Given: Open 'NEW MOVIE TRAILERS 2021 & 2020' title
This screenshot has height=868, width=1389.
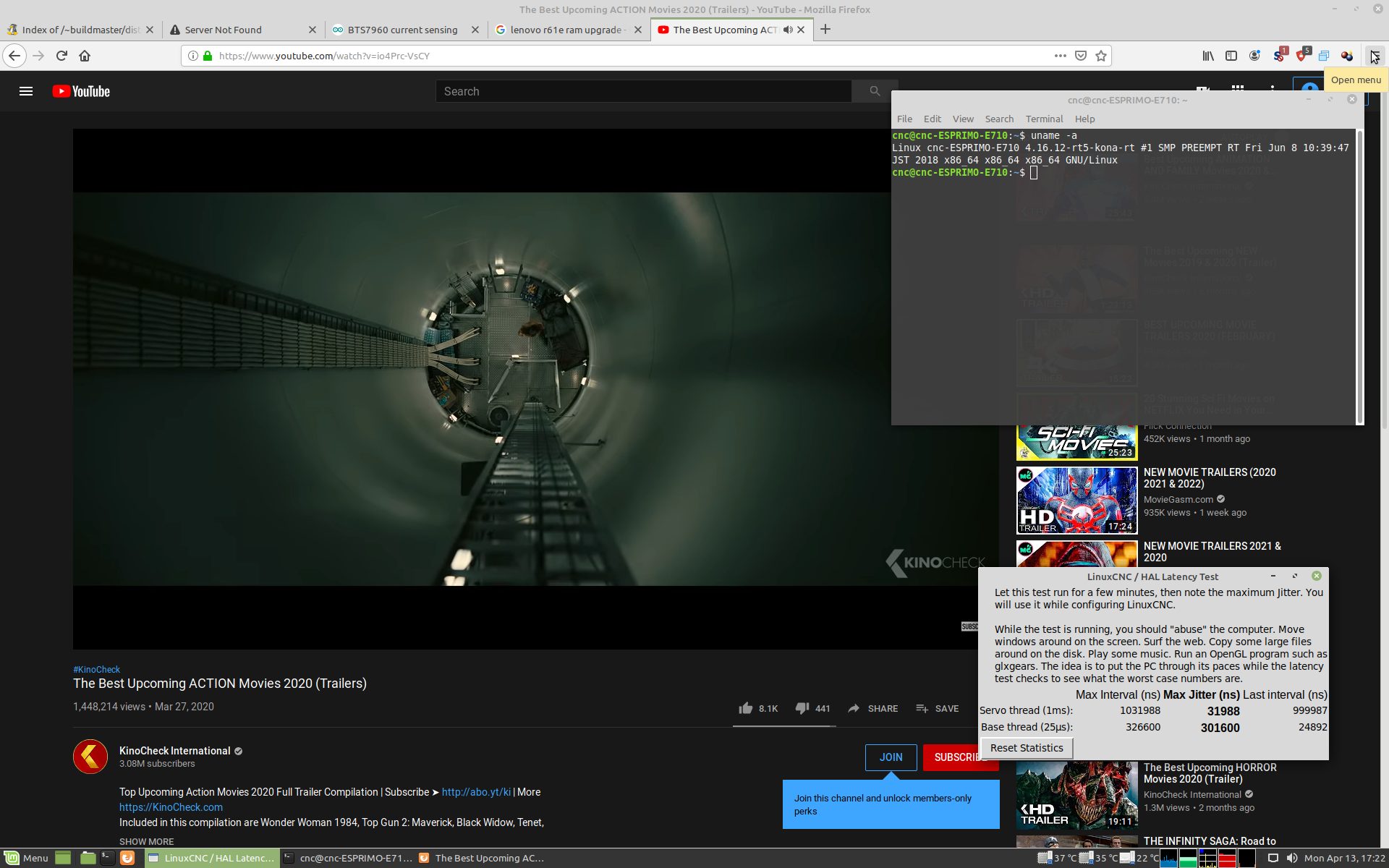Looking at the screenshot, I should tap(1212, 552).
